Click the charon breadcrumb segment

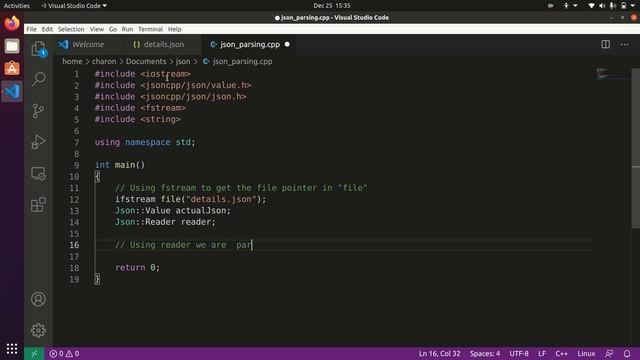point(104,61)
